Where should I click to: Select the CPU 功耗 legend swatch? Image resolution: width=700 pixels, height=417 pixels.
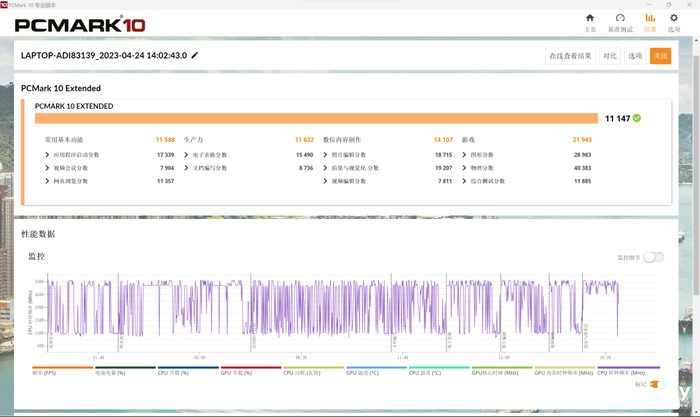pos(314,367)
